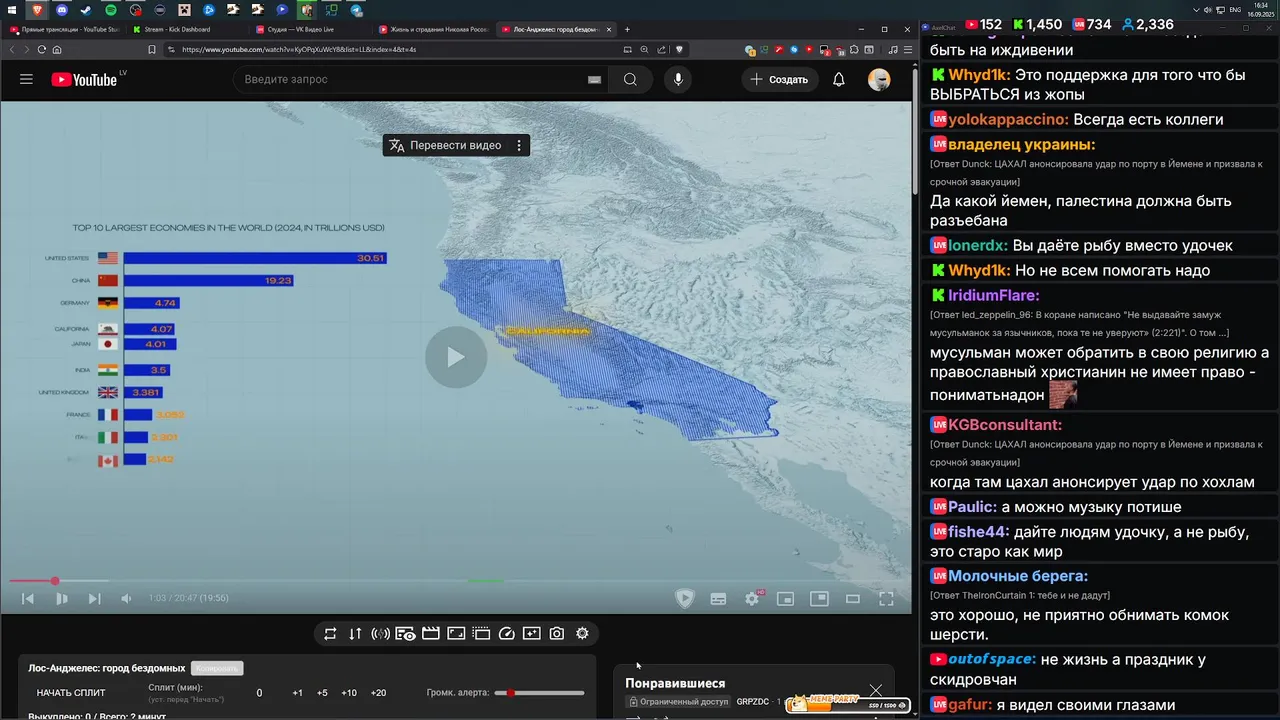Screen dimensions: 1280x720
Task: Toggle the loop button under player
Action: tap(330, 633)
